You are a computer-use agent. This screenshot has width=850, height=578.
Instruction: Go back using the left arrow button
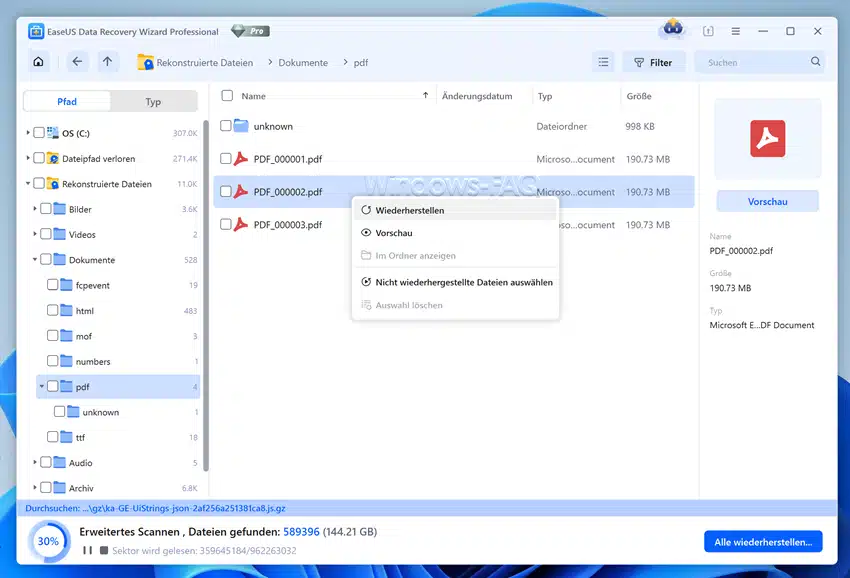pos(78,62)
